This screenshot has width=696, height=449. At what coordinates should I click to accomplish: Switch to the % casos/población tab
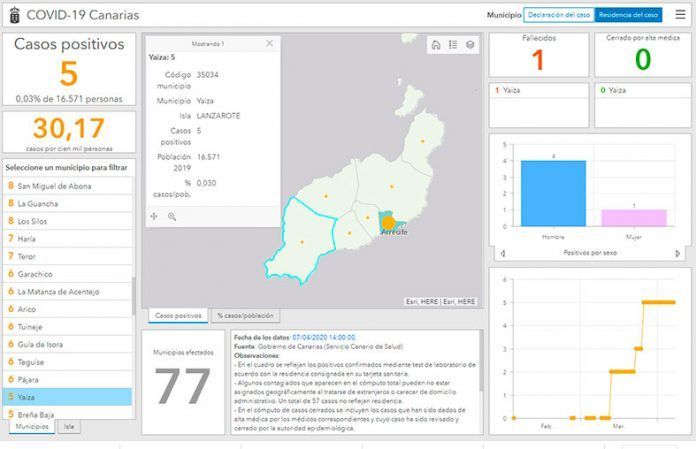click(x=245, y=315)
